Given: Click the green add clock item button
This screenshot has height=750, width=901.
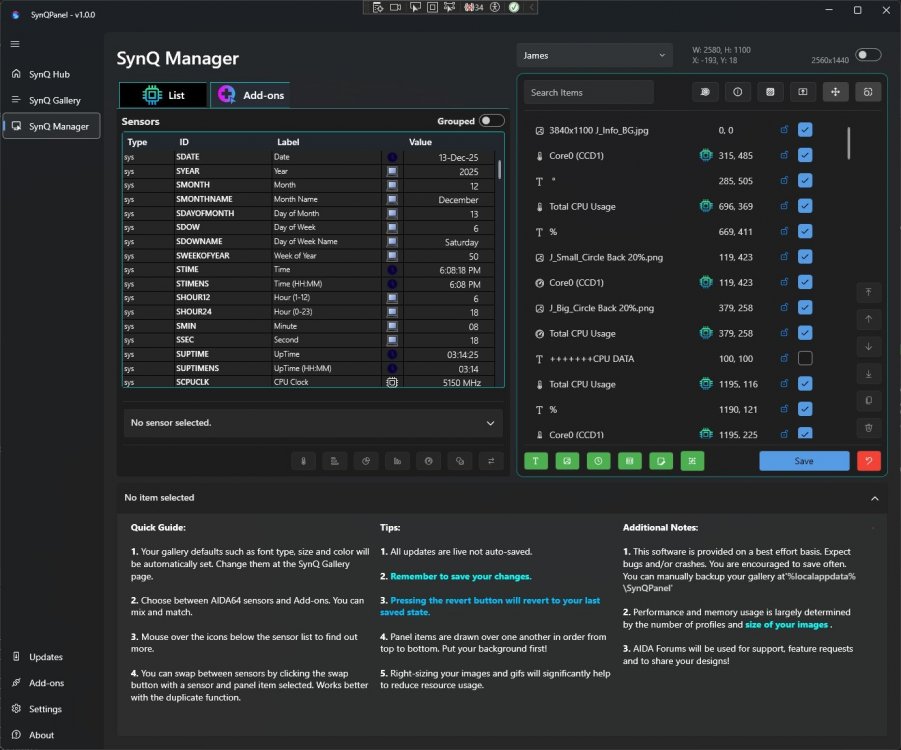Looking at the screenshot, I should [x=598, y=461].
